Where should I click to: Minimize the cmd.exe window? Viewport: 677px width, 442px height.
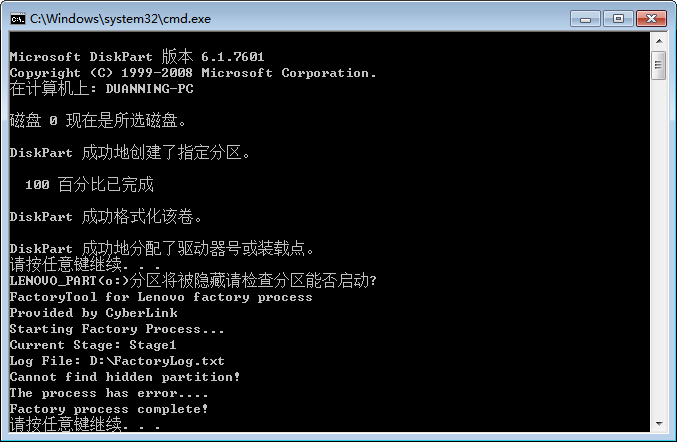(x=585, y=19)
